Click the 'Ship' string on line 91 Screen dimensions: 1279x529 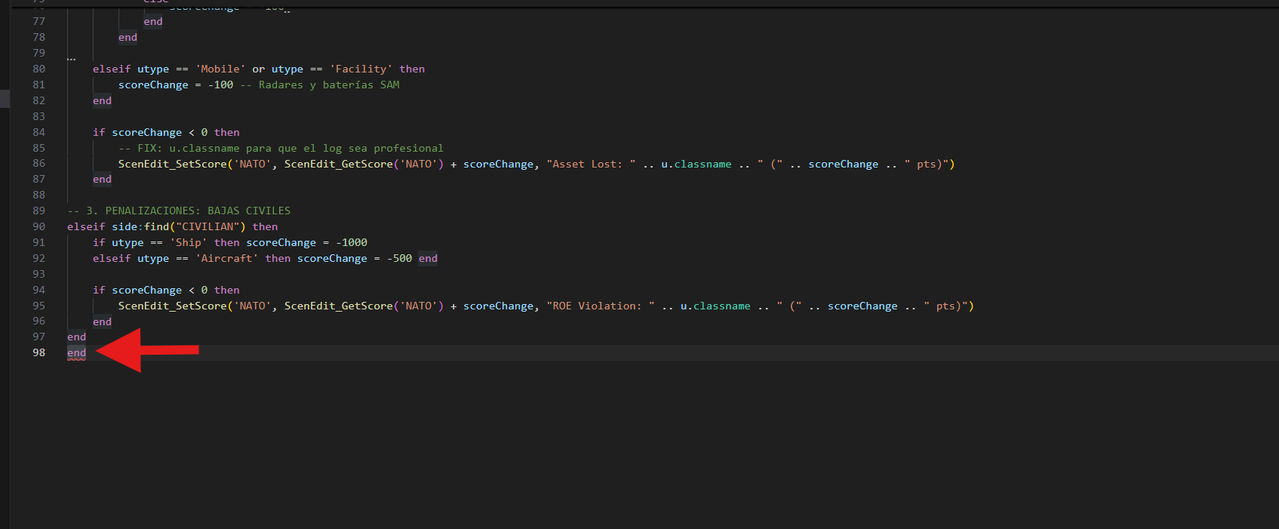click(188, 243)
